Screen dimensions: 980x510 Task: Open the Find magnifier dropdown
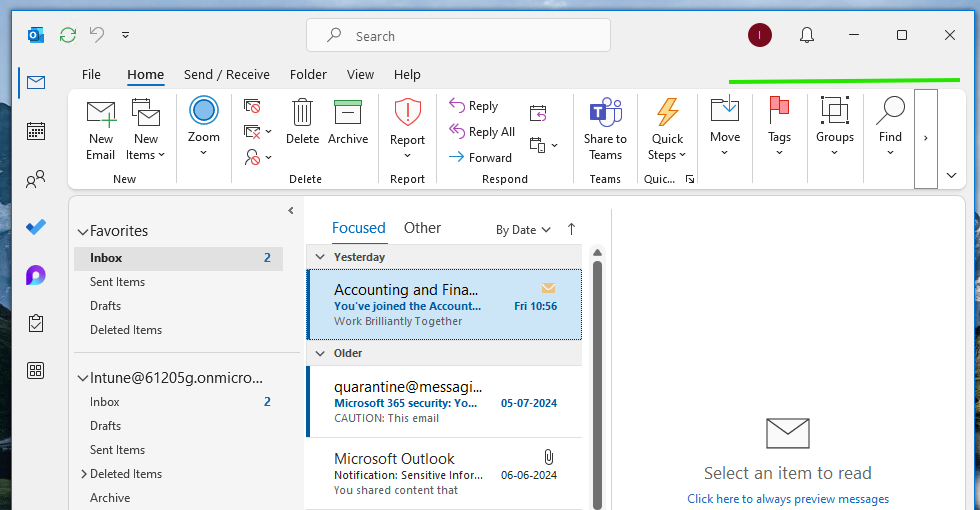point(890,126)
